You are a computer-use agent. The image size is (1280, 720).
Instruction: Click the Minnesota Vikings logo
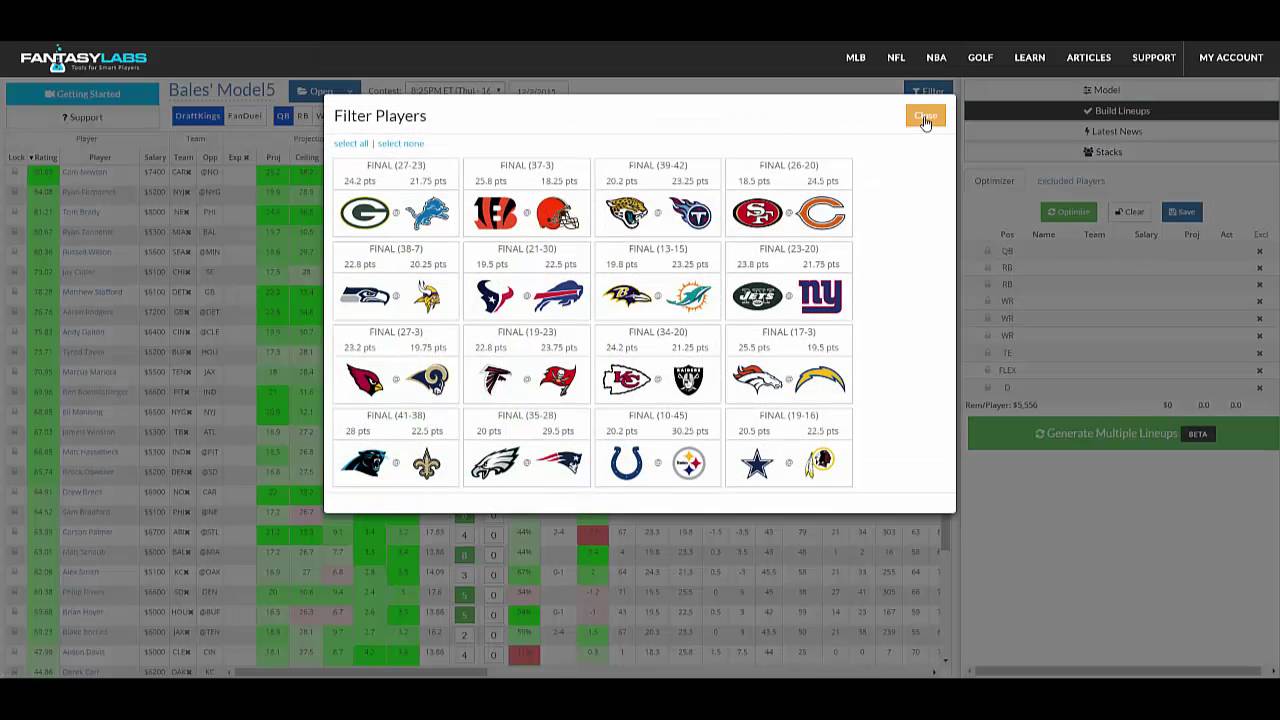coord(428,296)
